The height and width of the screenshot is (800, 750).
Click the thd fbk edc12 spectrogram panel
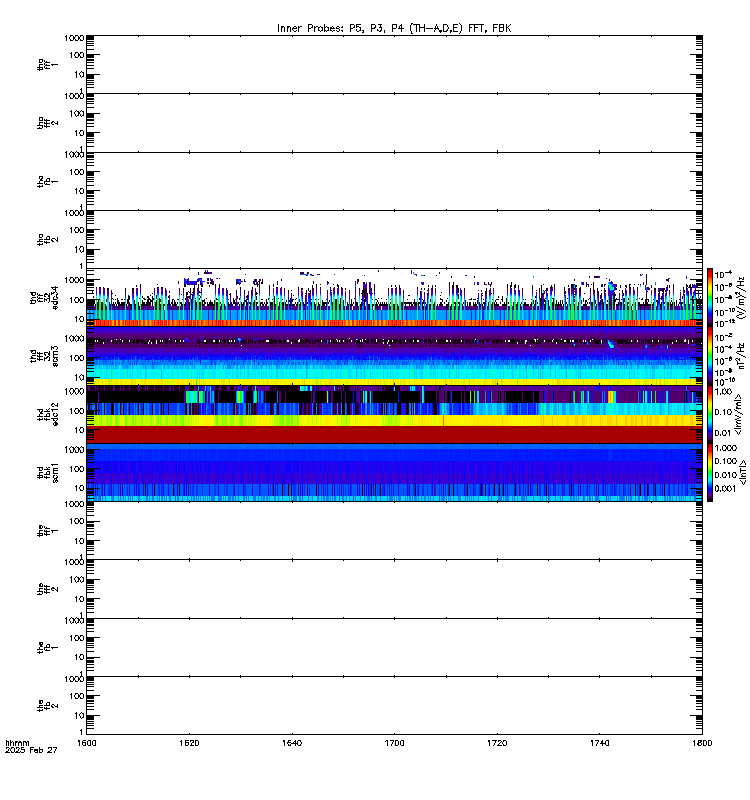(394, 414)
